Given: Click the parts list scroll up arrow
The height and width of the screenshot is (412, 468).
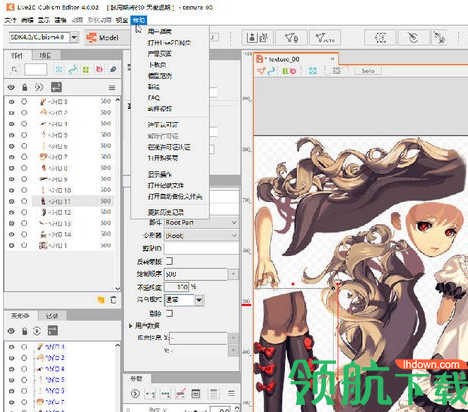Looking at the screenshot, I should 117,99.
